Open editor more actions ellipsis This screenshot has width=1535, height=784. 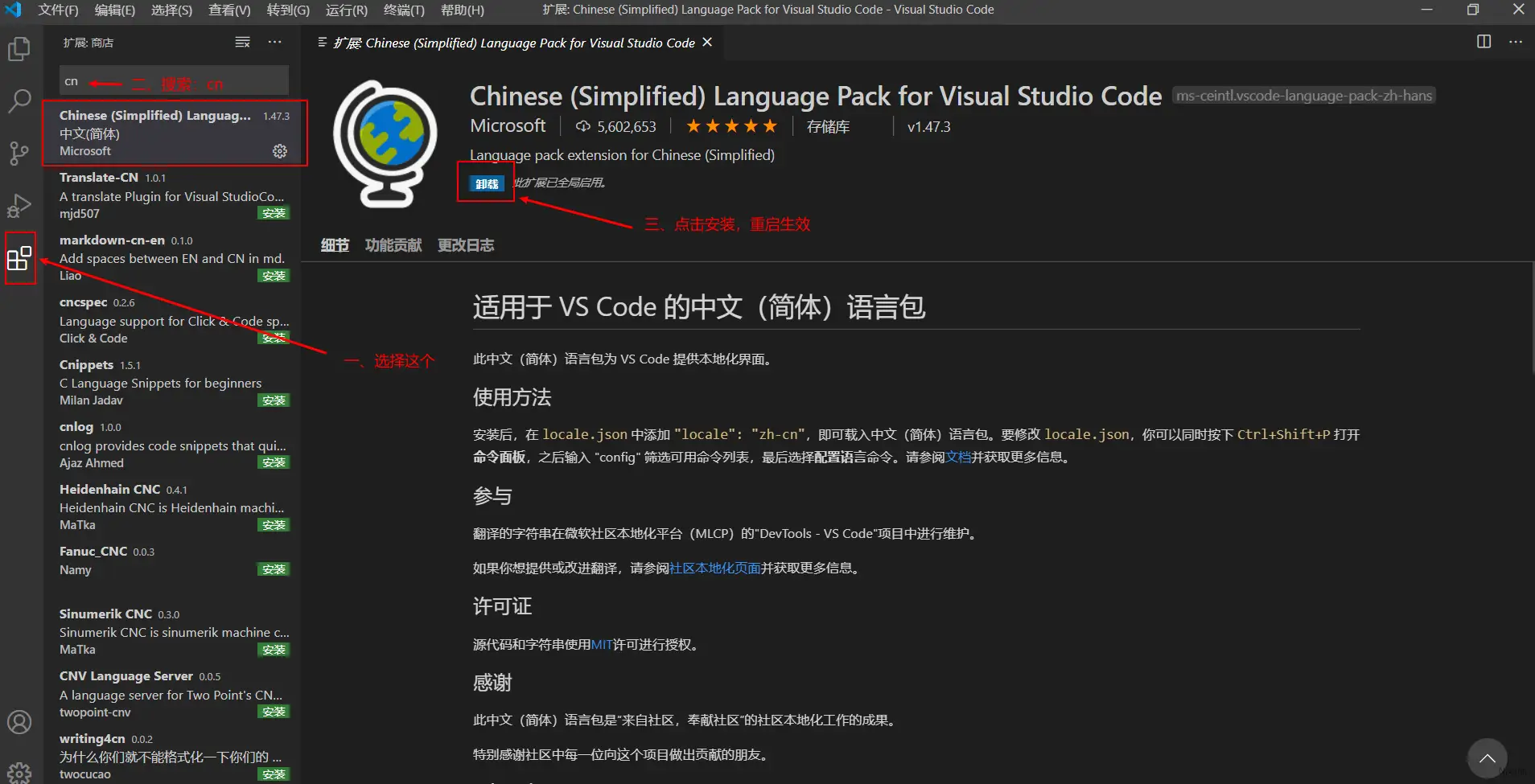(1516, 42)
